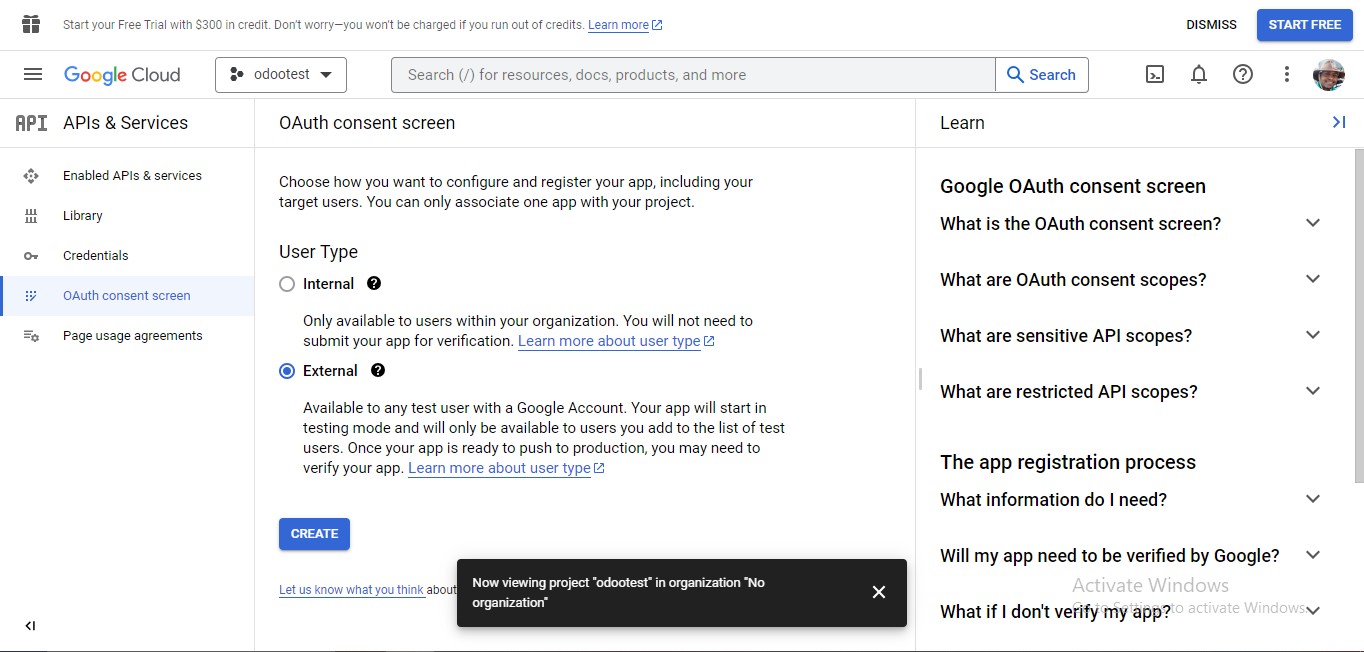Click the Enabled APIs & services icon

(x=31, y=176)
